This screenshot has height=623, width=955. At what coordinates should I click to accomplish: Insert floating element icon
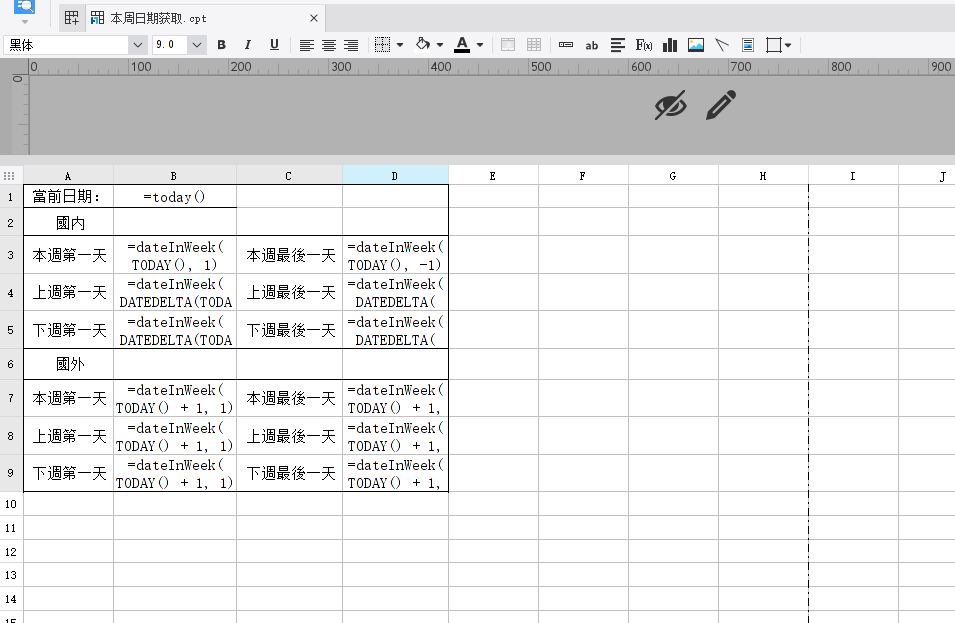click(x=774, y=45)
